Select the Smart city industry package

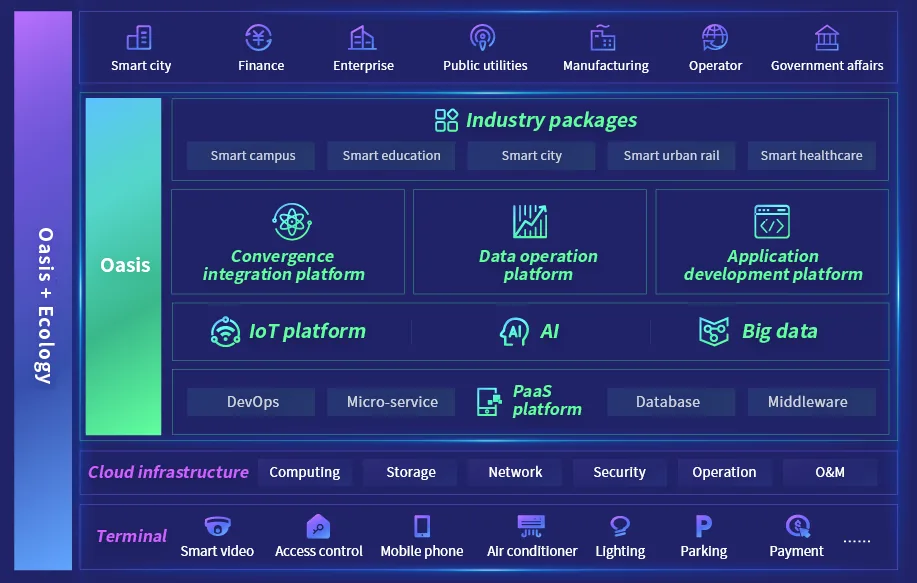pyautogui.click(x=531, y=156)
